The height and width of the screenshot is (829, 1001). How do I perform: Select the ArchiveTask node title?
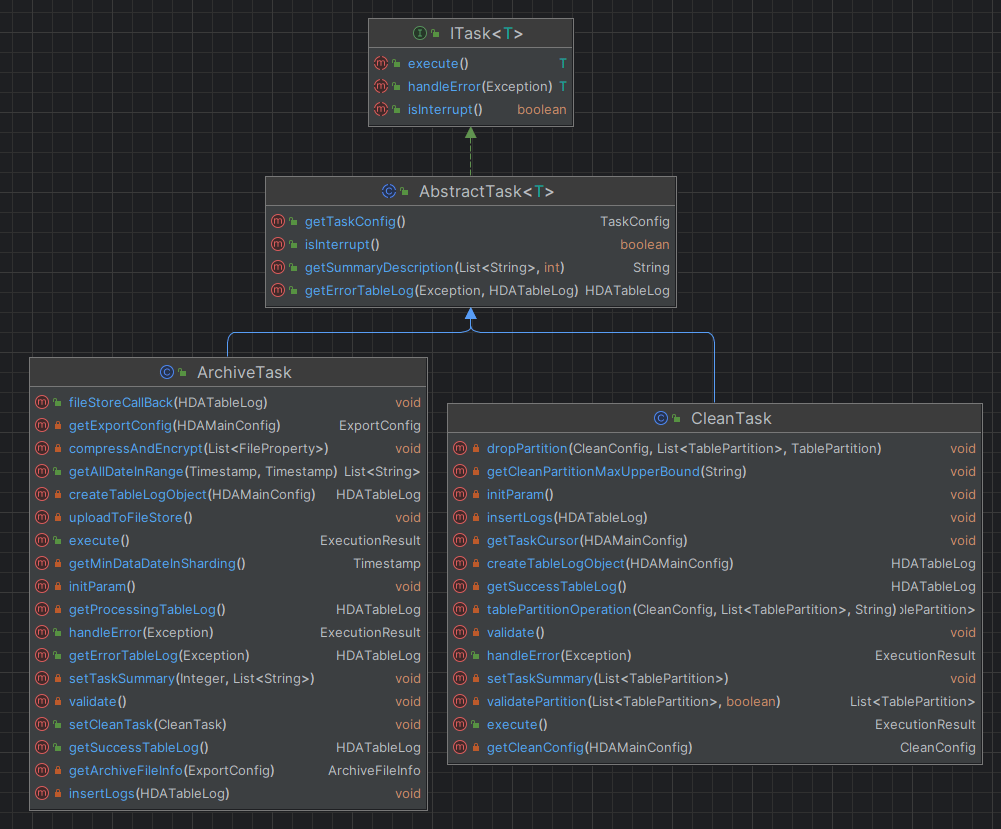tap(244, 373)
